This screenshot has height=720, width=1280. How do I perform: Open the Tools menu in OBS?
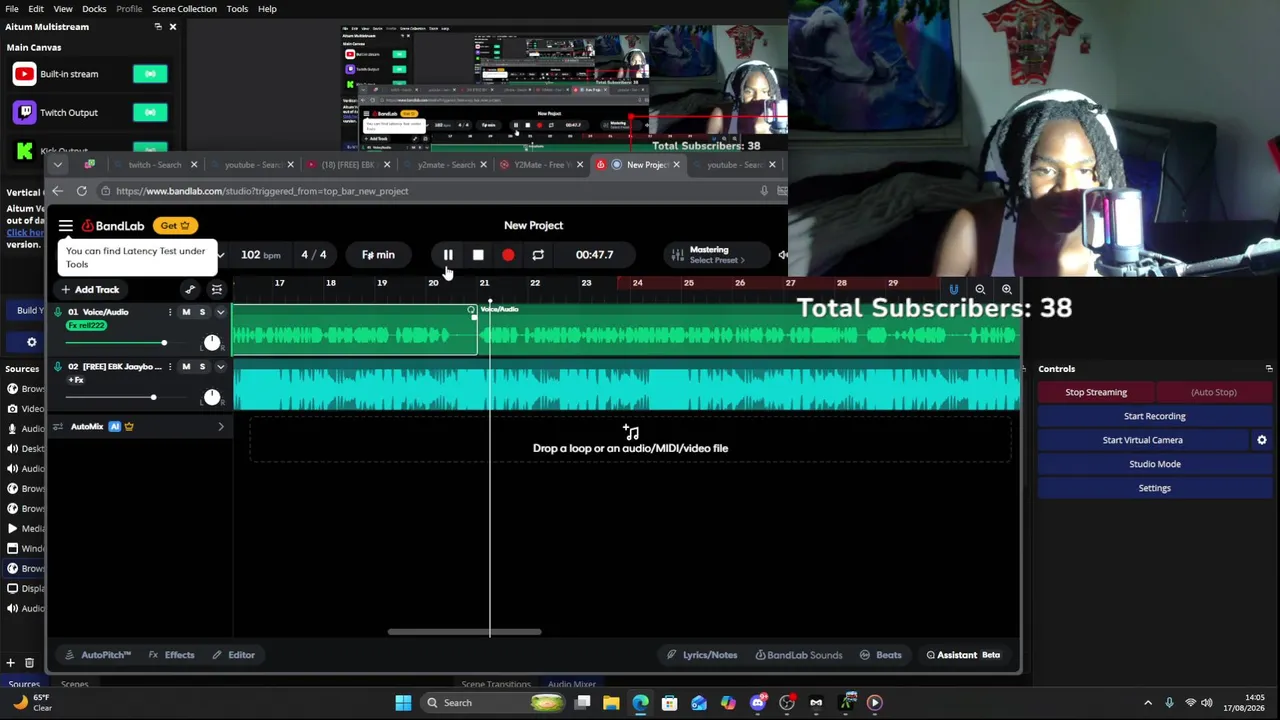(x=237, y=9)
